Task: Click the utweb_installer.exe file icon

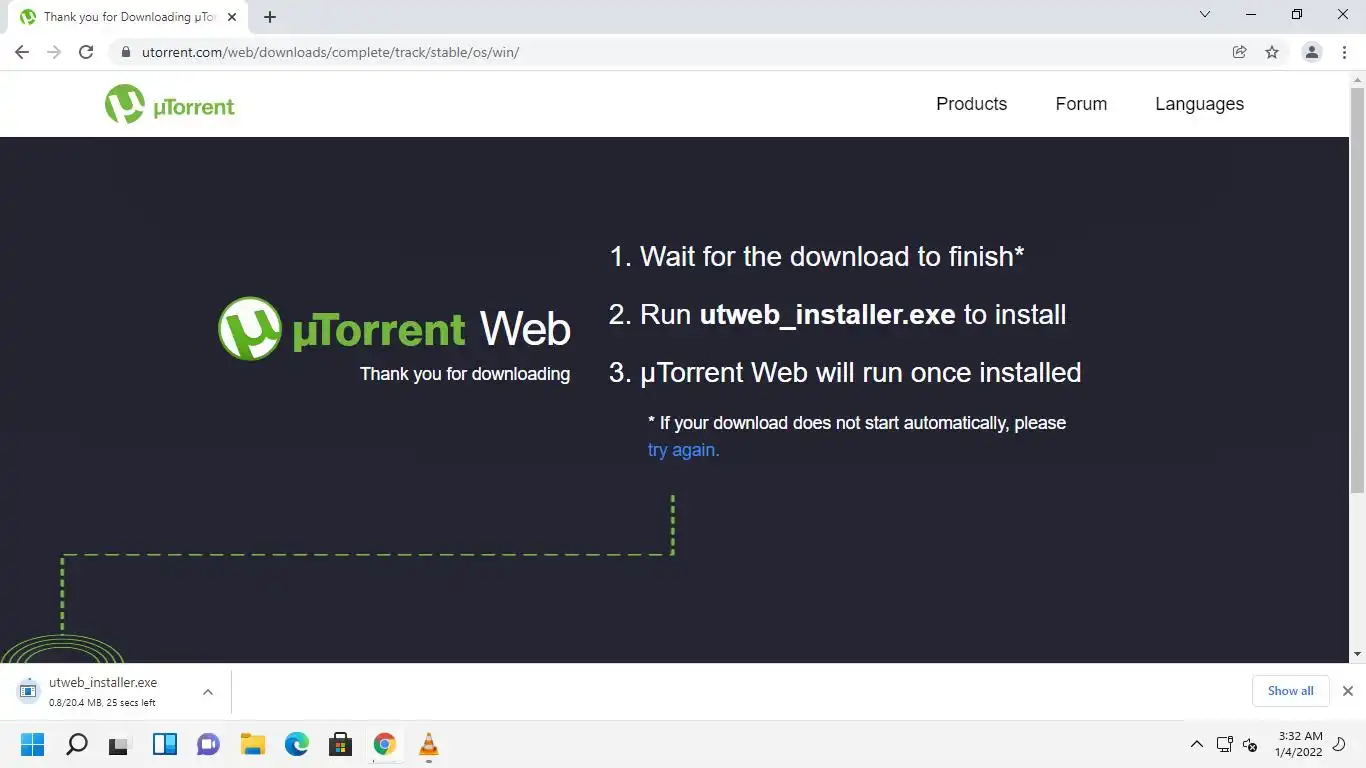Action: [28, 691]
